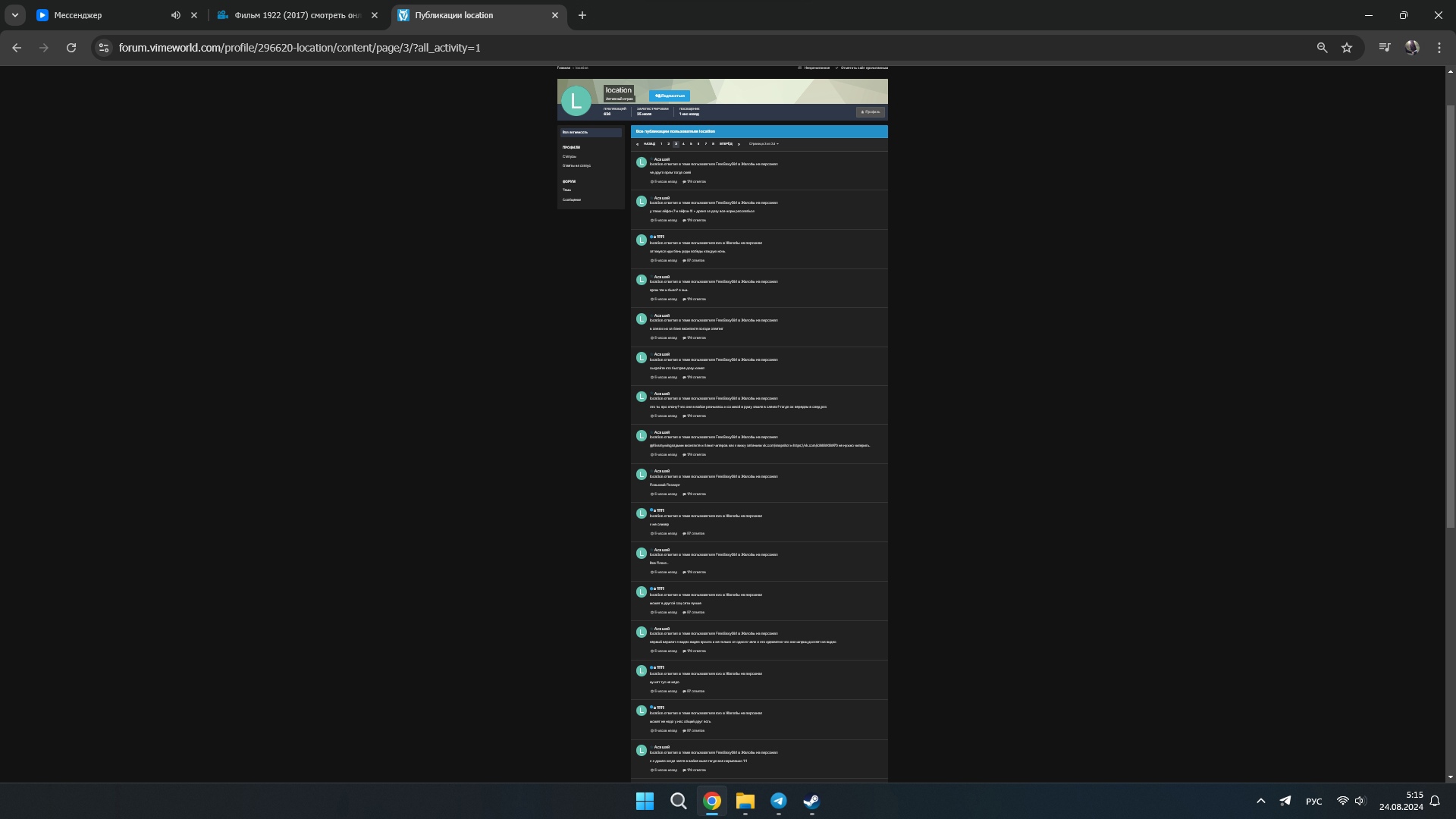Image resolution: width=1456 pixels, height=819 pixels.
Task: Open Telegram from the taskbar
Action: click(x=778, y=801)
